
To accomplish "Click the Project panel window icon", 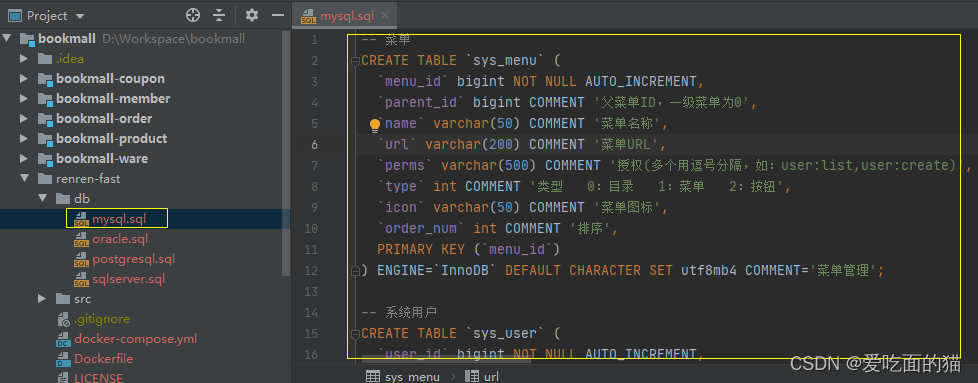I will point(15,16).
